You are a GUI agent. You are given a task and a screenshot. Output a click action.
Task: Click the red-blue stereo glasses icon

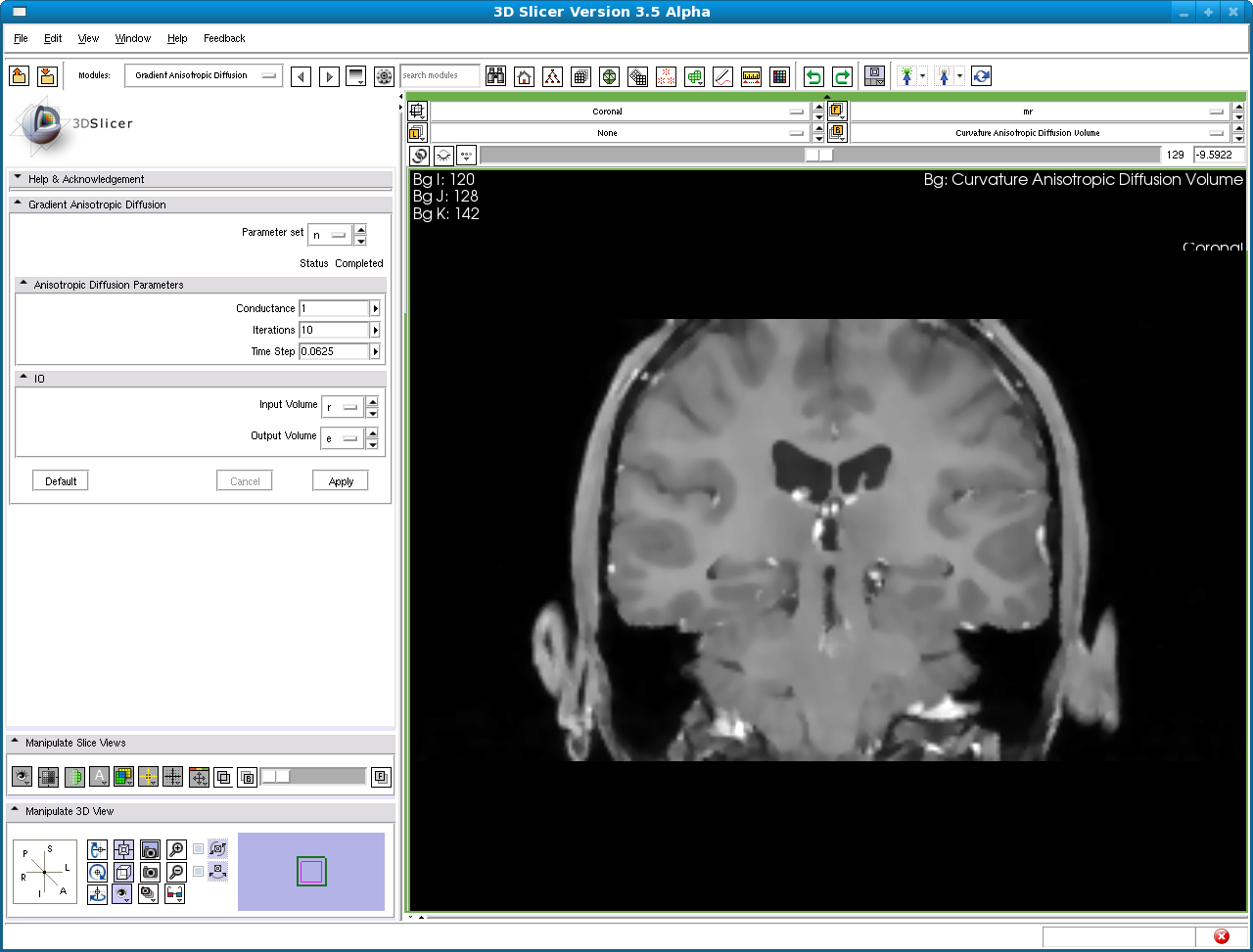pos(176,893)
